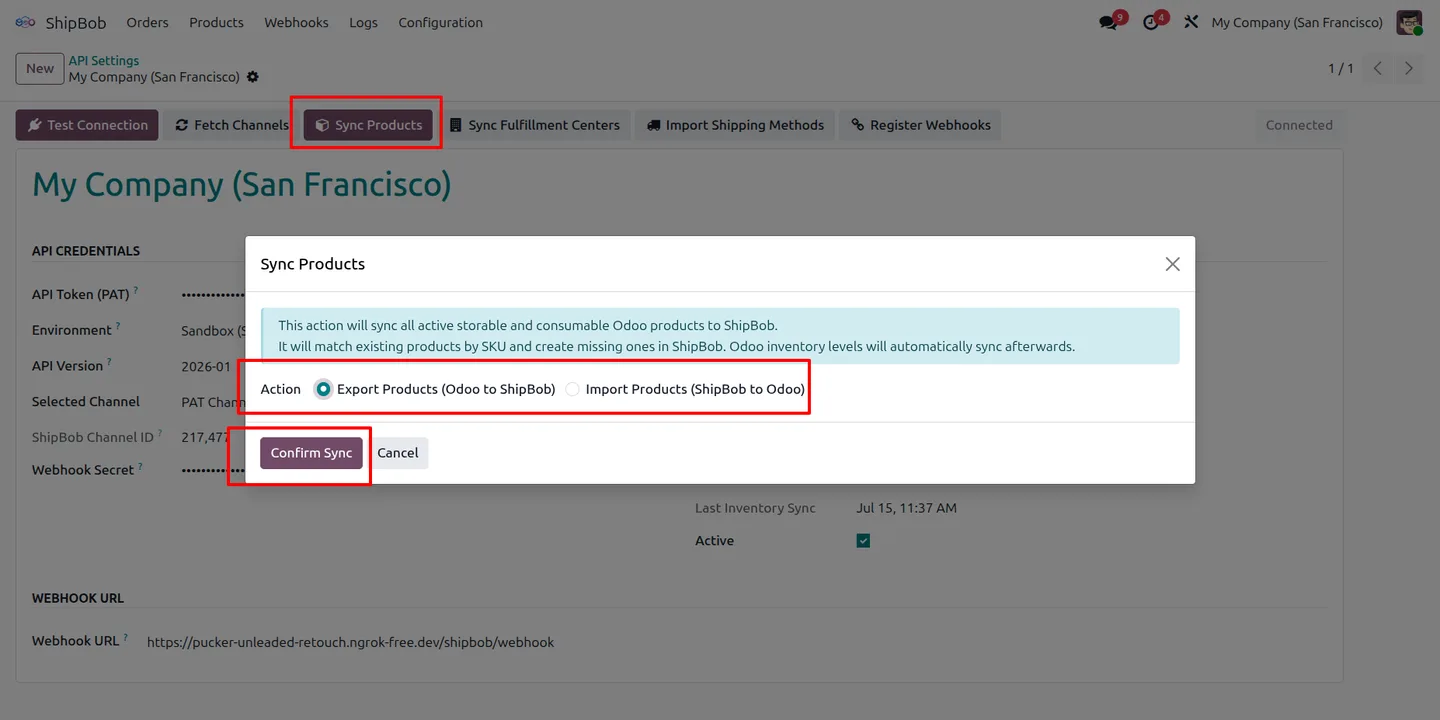This screenshot has height=720, width=1440.
Task: Click the Environment help question mark
Action: point(118,326)
